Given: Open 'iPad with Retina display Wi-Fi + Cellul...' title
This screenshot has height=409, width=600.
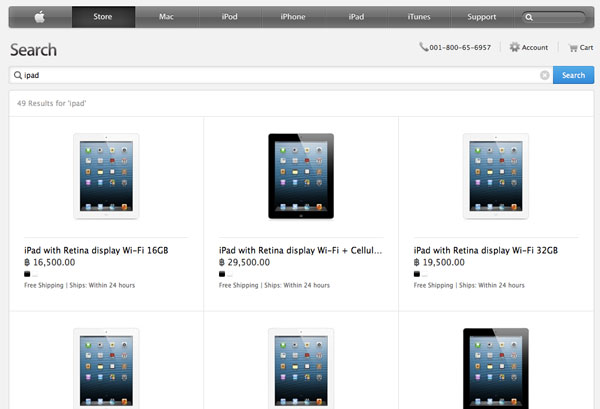Looking at the screenshot, I should click(x=300, y=250).
